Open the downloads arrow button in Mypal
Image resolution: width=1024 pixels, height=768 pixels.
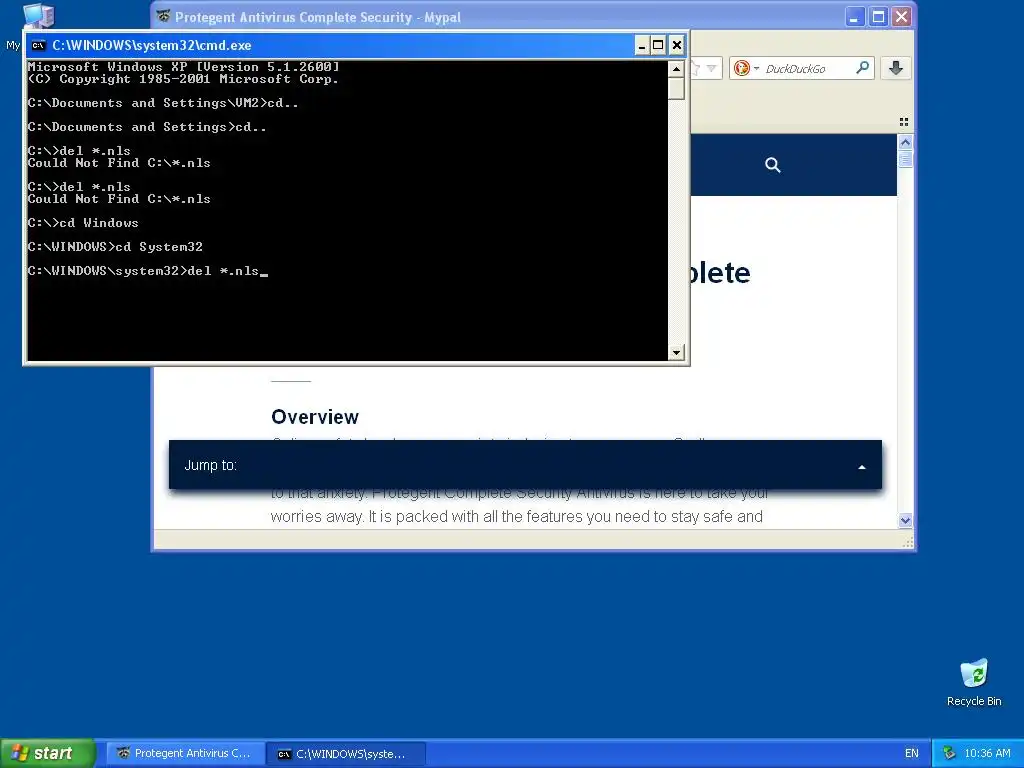coord(896,68)
